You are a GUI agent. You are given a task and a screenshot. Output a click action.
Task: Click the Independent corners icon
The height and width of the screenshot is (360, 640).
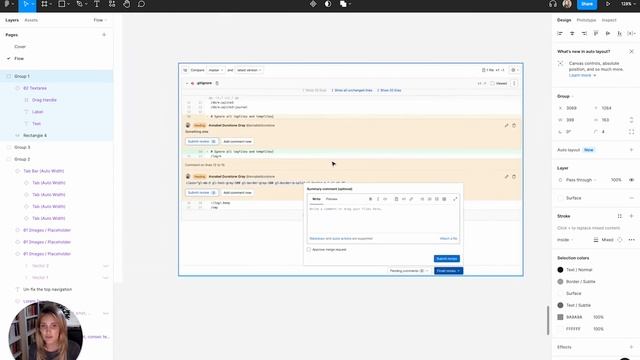tap(631, 132)
